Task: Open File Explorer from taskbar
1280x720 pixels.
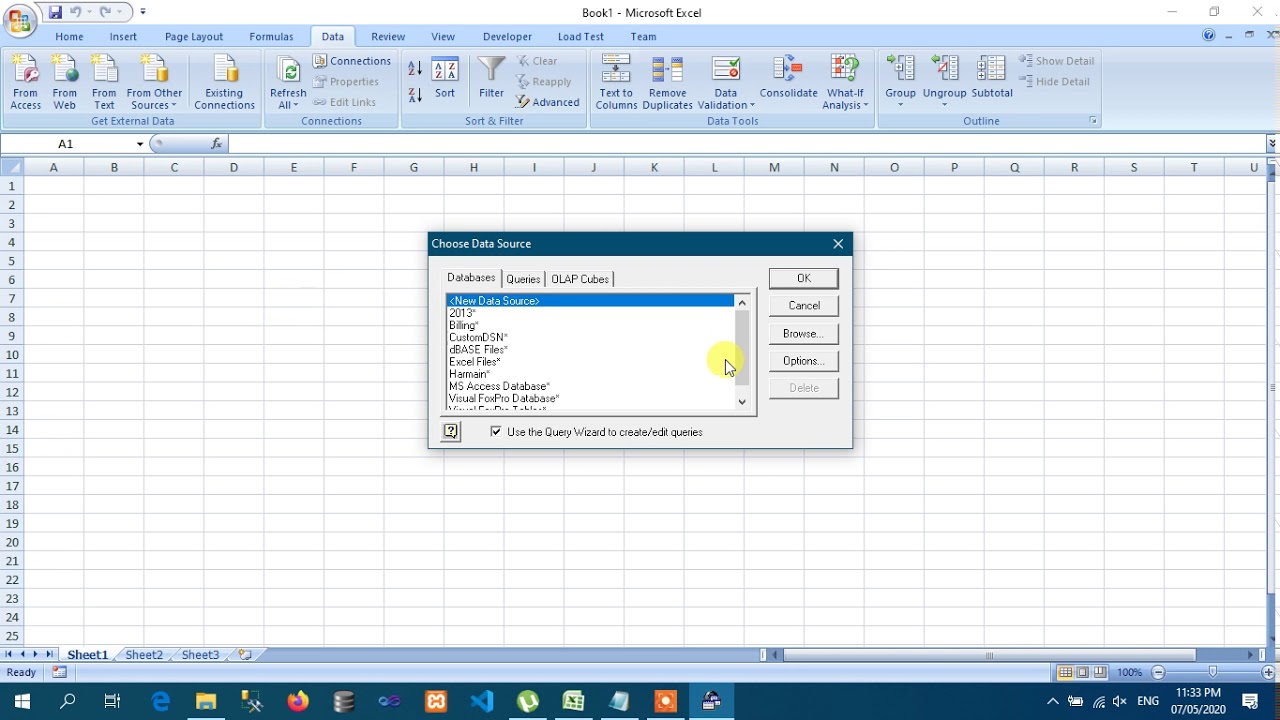Action: coord(206,701)
